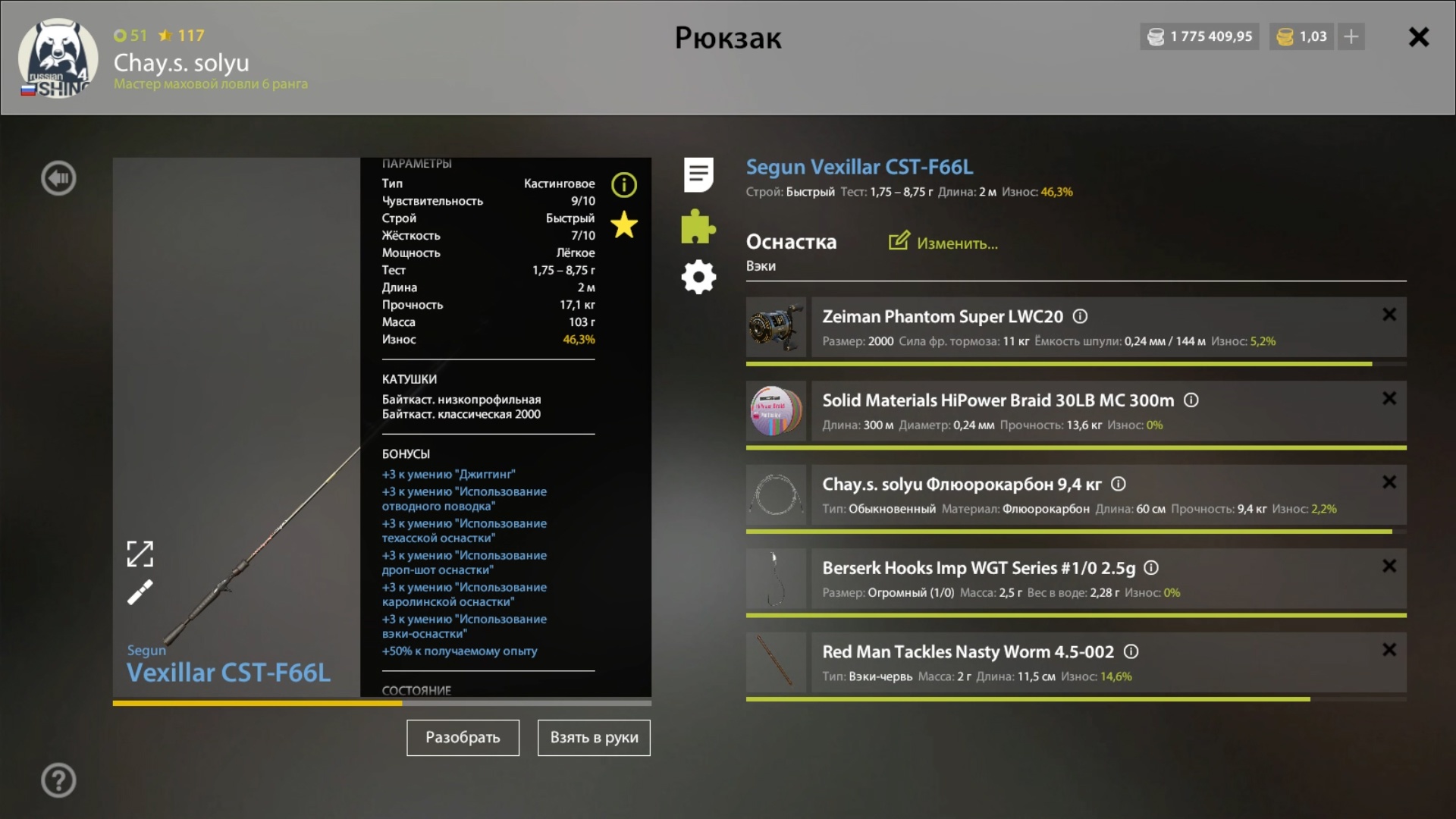Viewport: 1456px width, 819px height.
Task: Click the Оснастка heading
Action: (791, 242)
